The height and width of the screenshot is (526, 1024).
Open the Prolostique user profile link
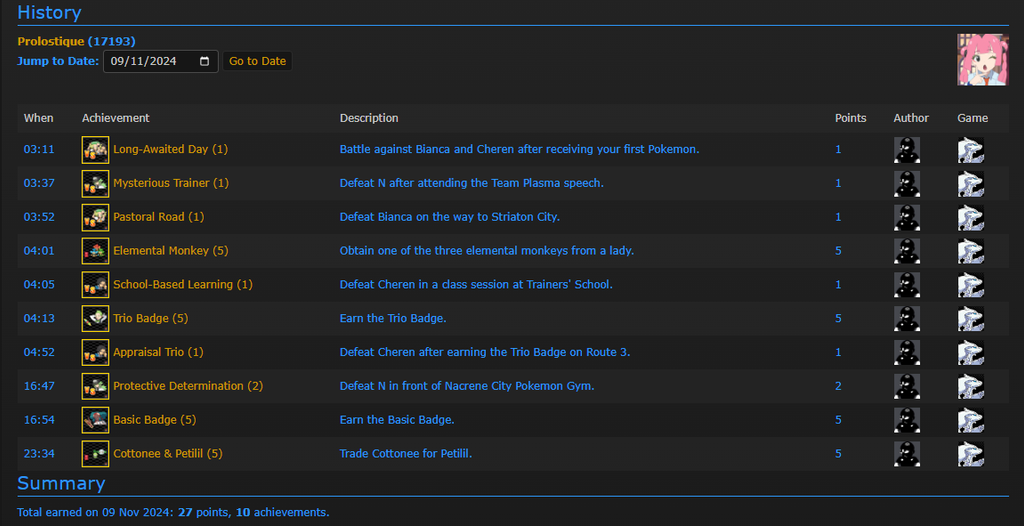(x=51, y=41)
